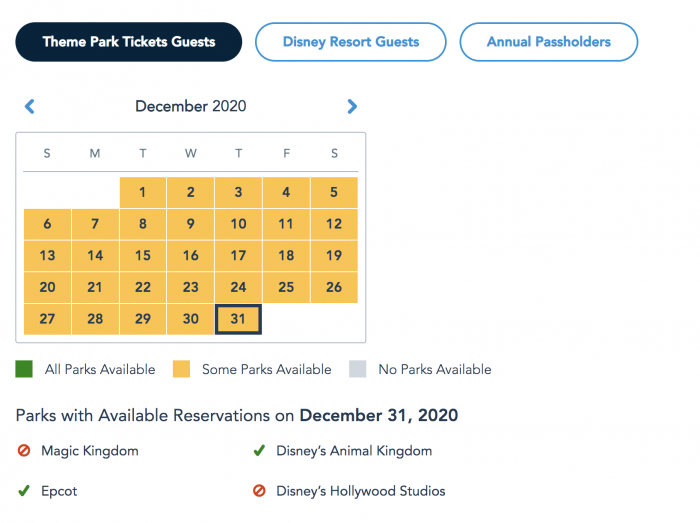Image resolution: width=700 pixels, height=523 pixels.
Task: Switch to Annual Passholders tab
Action: point(548,42)
